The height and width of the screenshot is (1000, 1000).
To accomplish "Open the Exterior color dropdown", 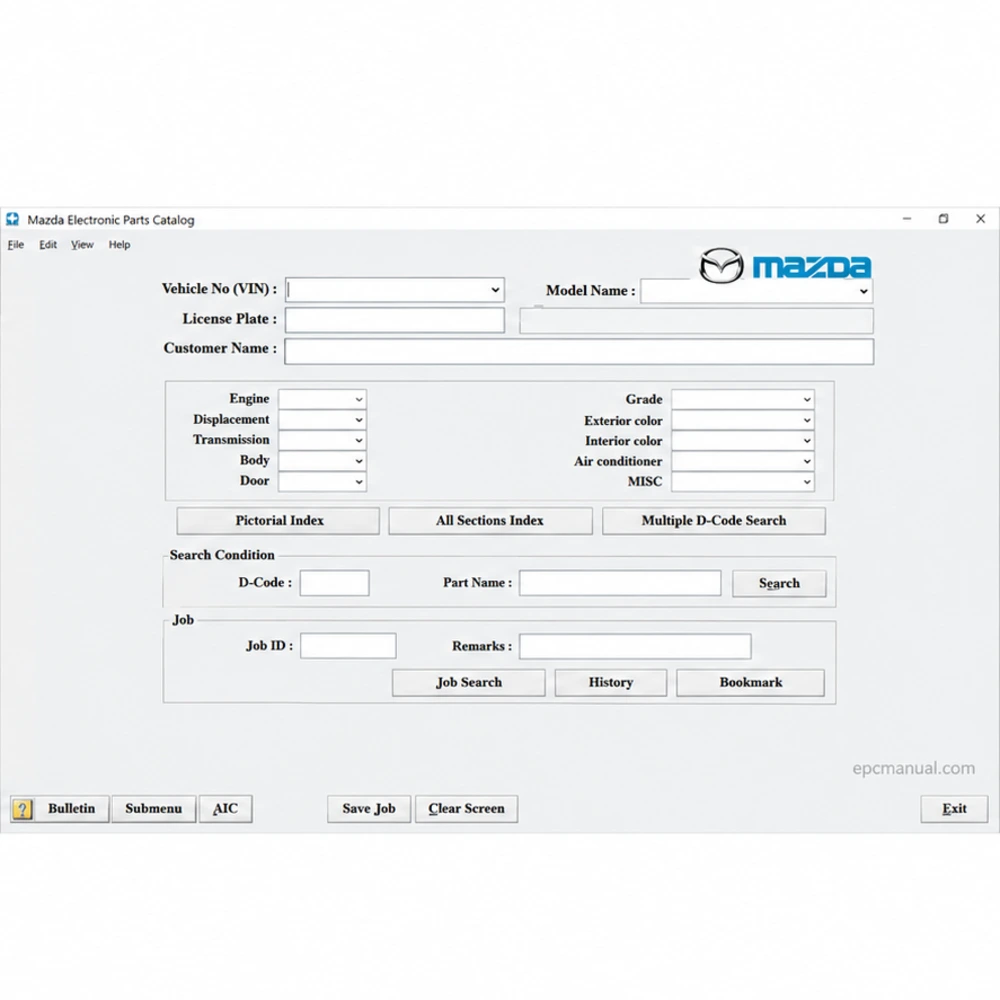I will click(743, 420).
